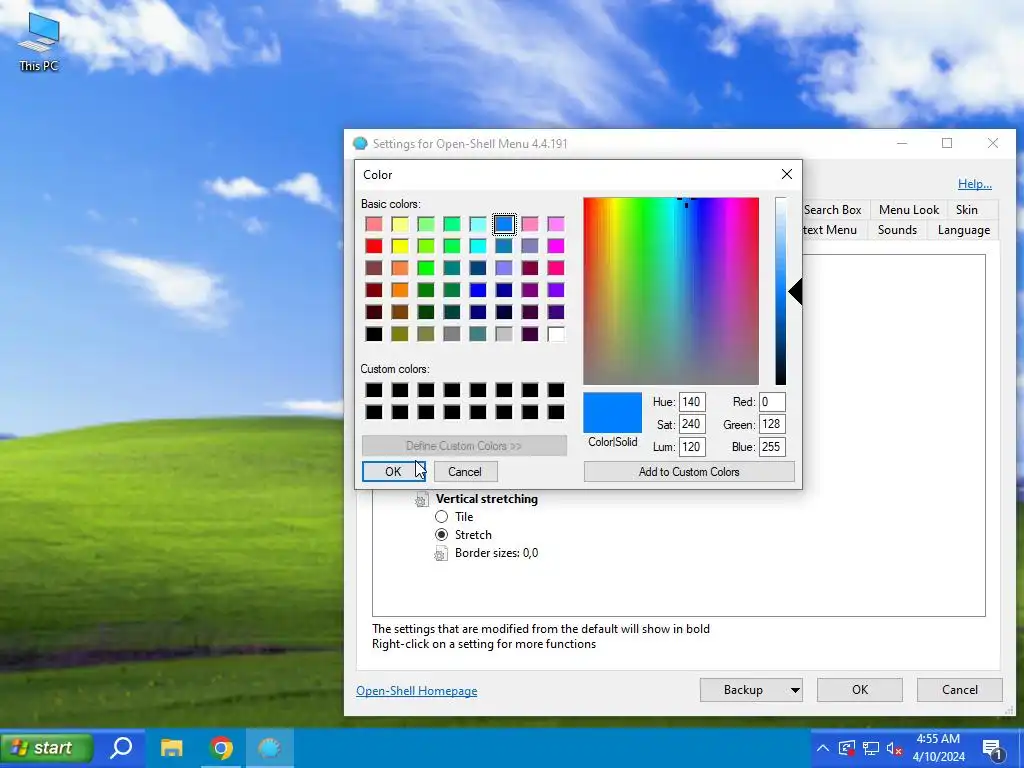Screen dimensions: 1024x768
Task: Click the muted volume tray icon
Action: coord(895,748)
